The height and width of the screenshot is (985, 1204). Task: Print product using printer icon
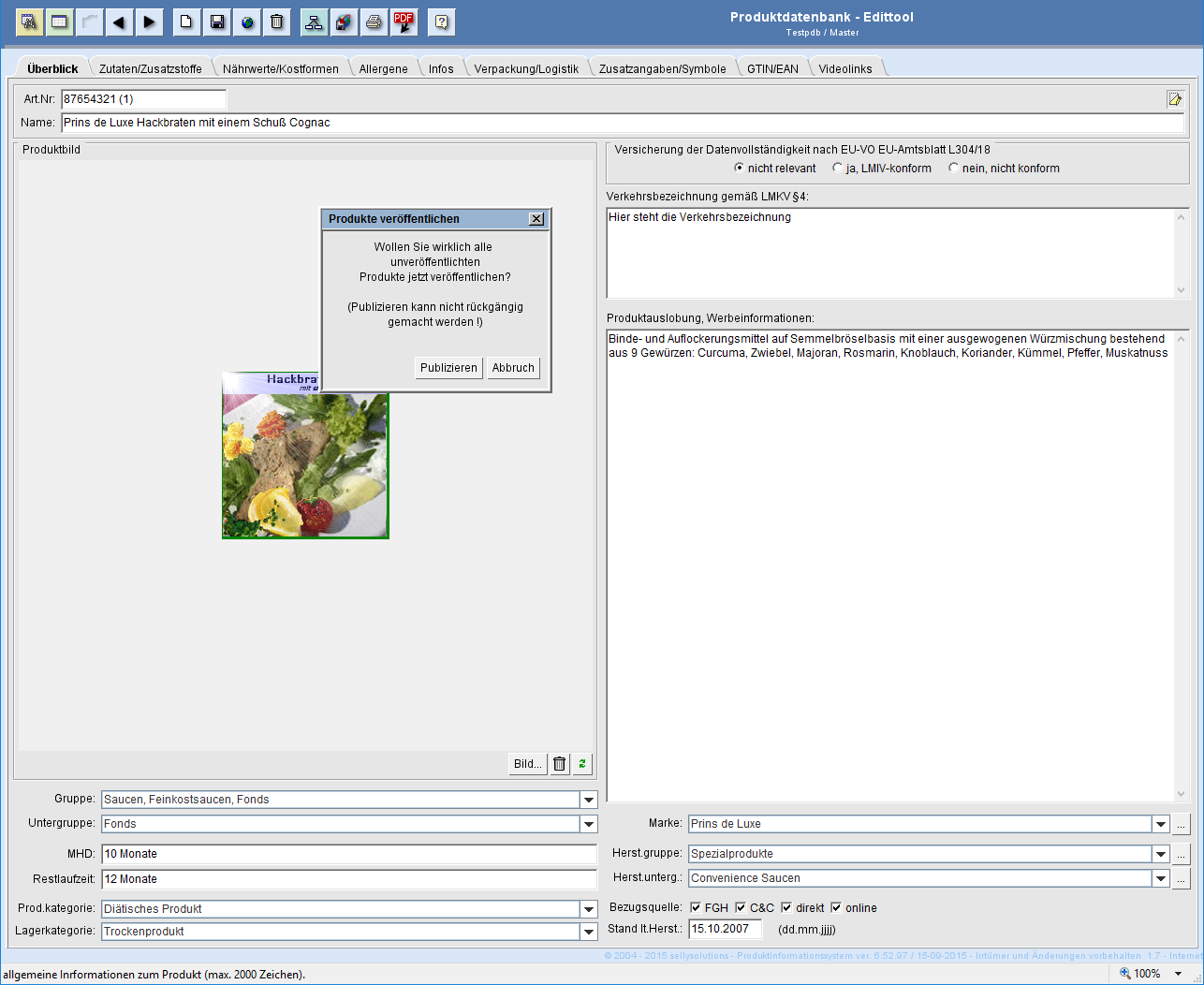(374, 22)
